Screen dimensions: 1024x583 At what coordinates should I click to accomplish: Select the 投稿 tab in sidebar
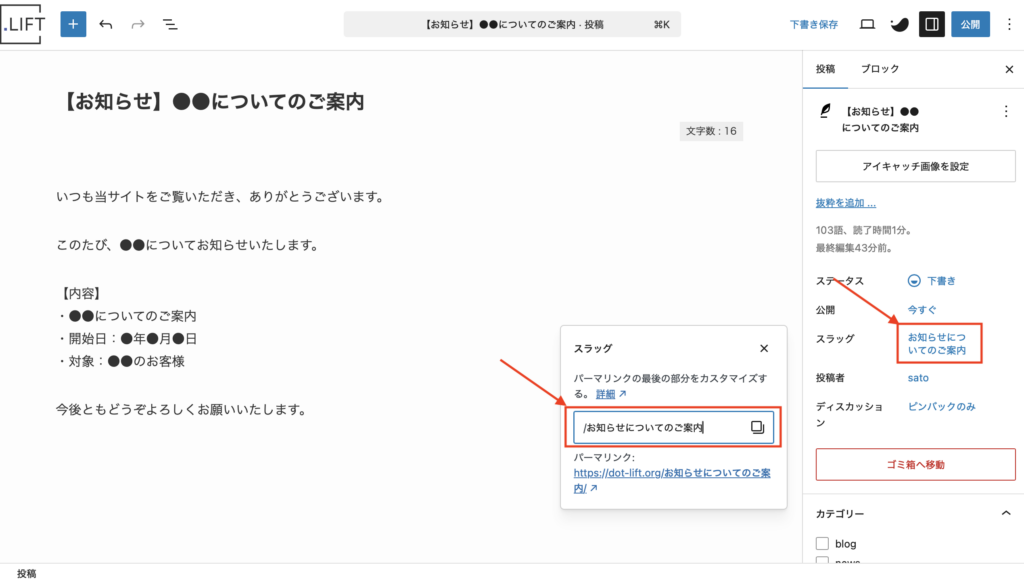click(825, 69)
